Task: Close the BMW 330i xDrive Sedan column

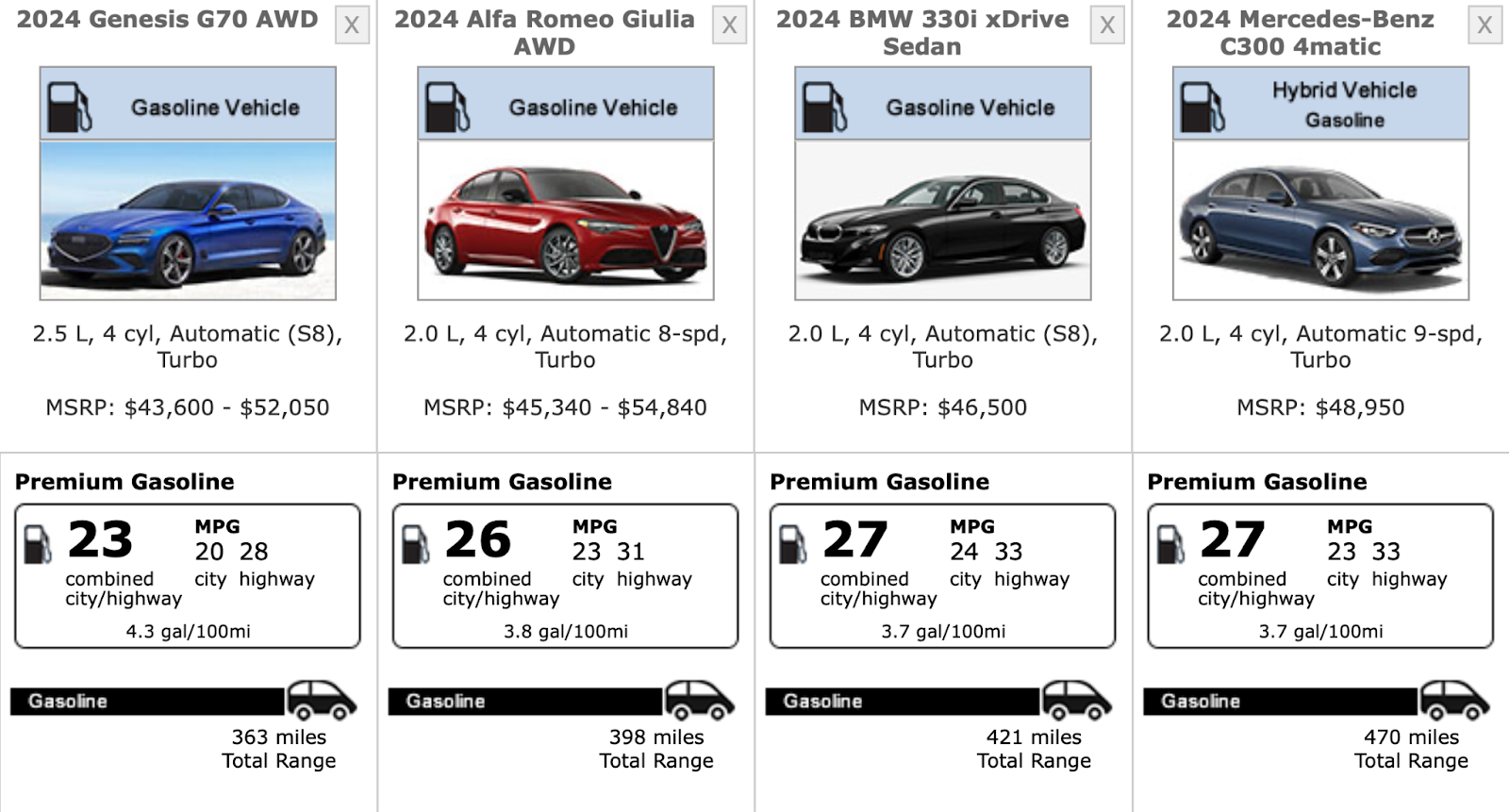Action: [1107, 25]
